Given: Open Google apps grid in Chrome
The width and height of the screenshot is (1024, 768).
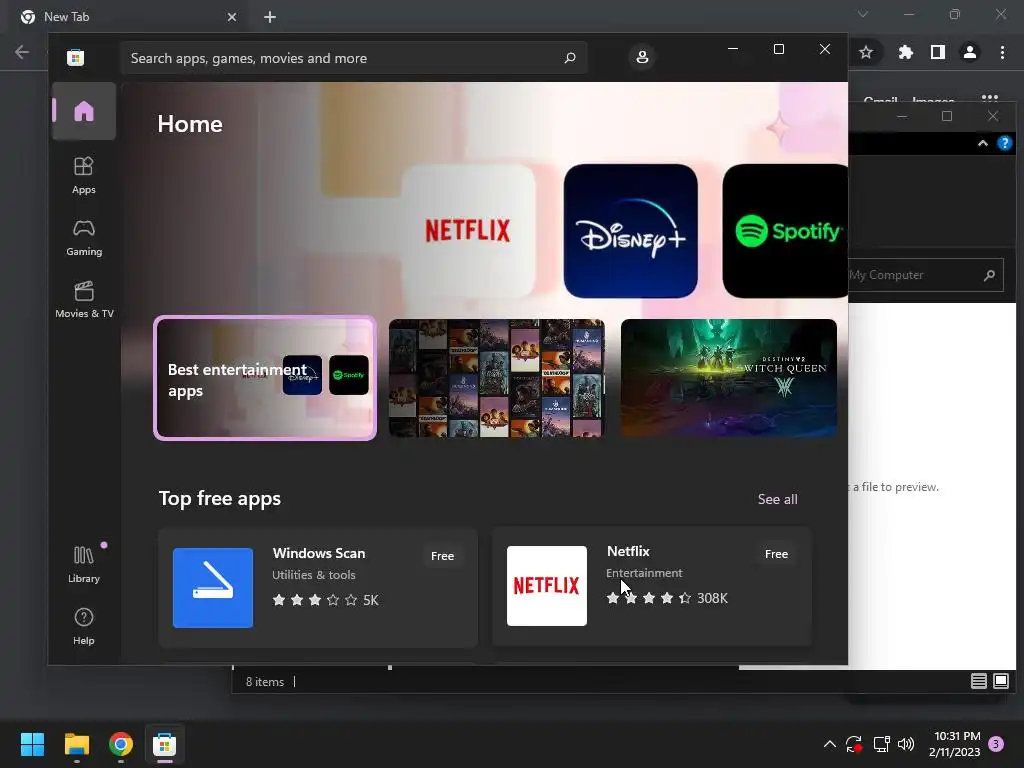Looking at the screenshot, I should coord(990,98).
